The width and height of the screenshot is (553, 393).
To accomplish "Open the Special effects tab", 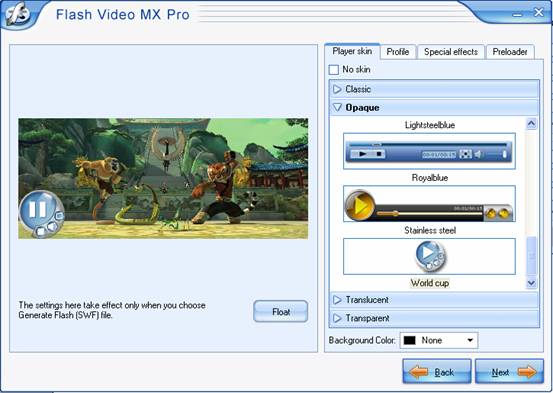I will tap(451, 52).
